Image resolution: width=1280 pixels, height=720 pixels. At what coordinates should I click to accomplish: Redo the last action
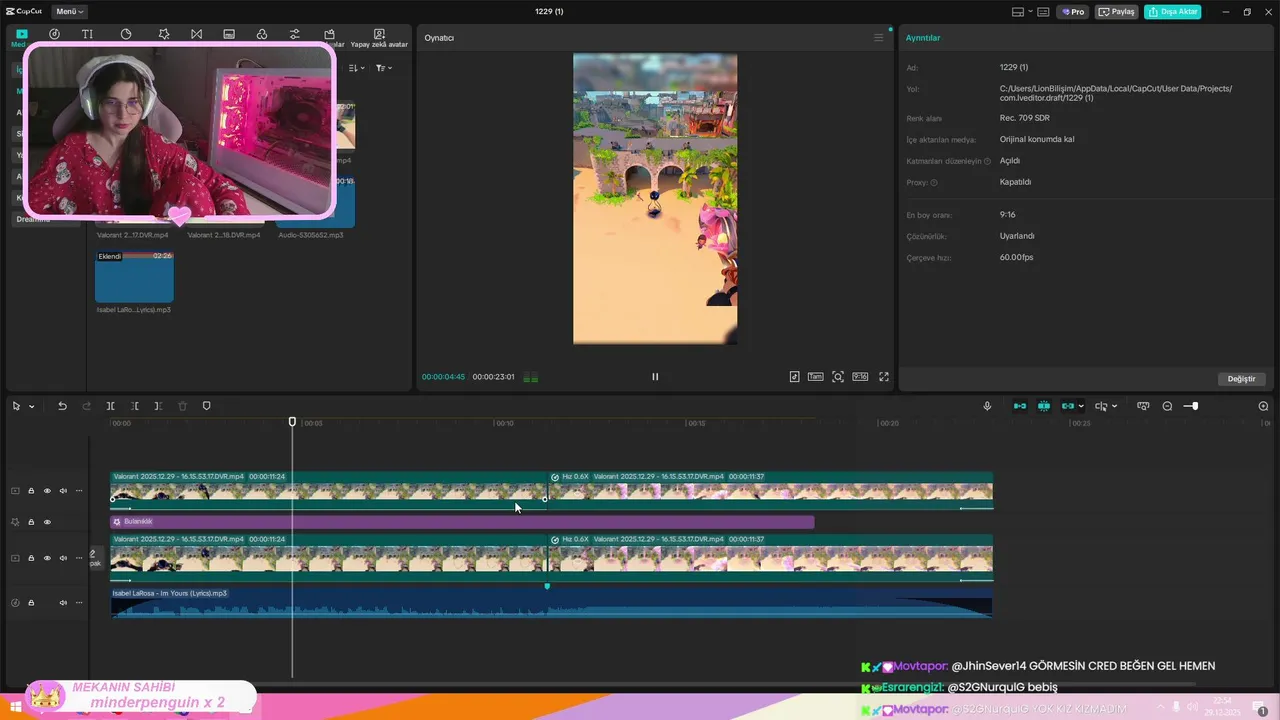click(x=86, y=406)
